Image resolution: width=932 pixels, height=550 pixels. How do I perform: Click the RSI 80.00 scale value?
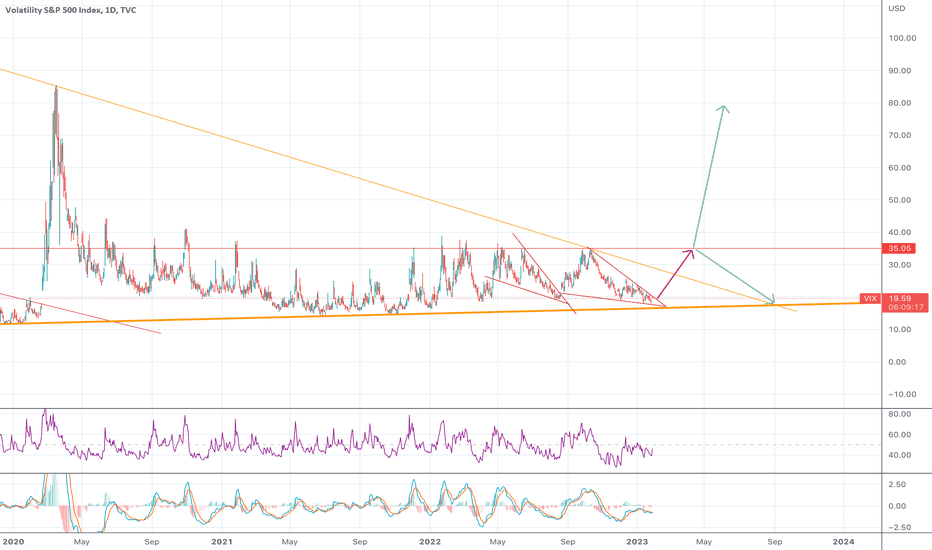[900, 414]
